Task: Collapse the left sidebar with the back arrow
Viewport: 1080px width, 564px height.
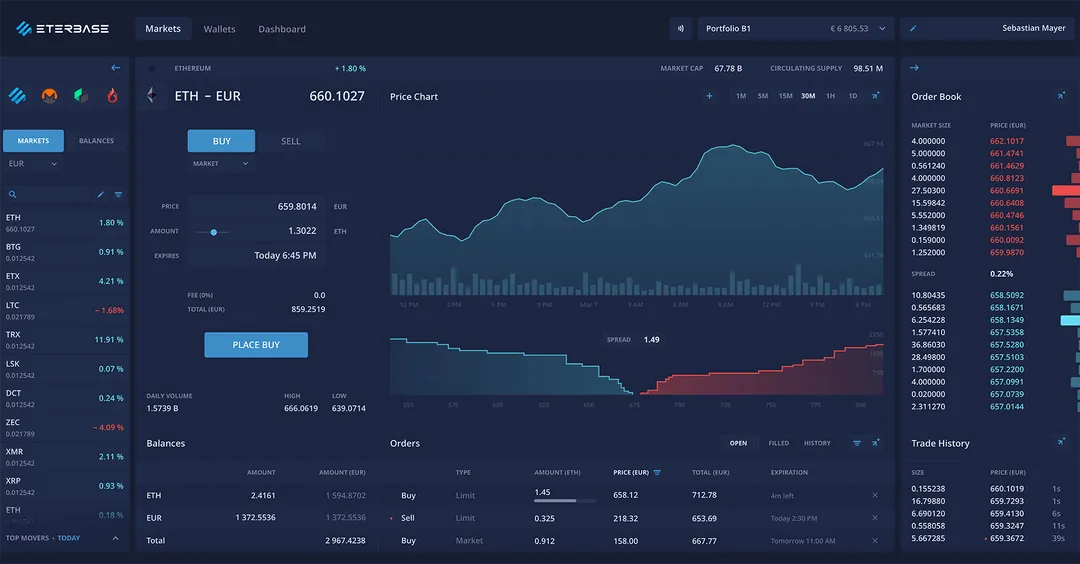Action: [116, 67]
